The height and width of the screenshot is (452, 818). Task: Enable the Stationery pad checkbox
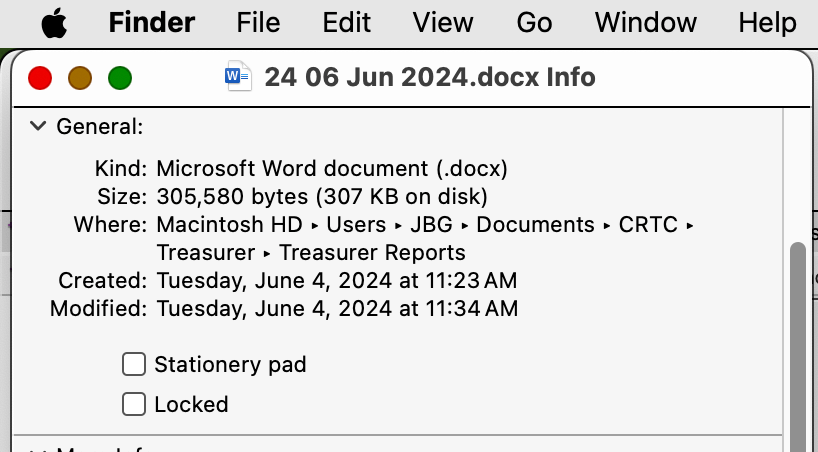(134, 364)
